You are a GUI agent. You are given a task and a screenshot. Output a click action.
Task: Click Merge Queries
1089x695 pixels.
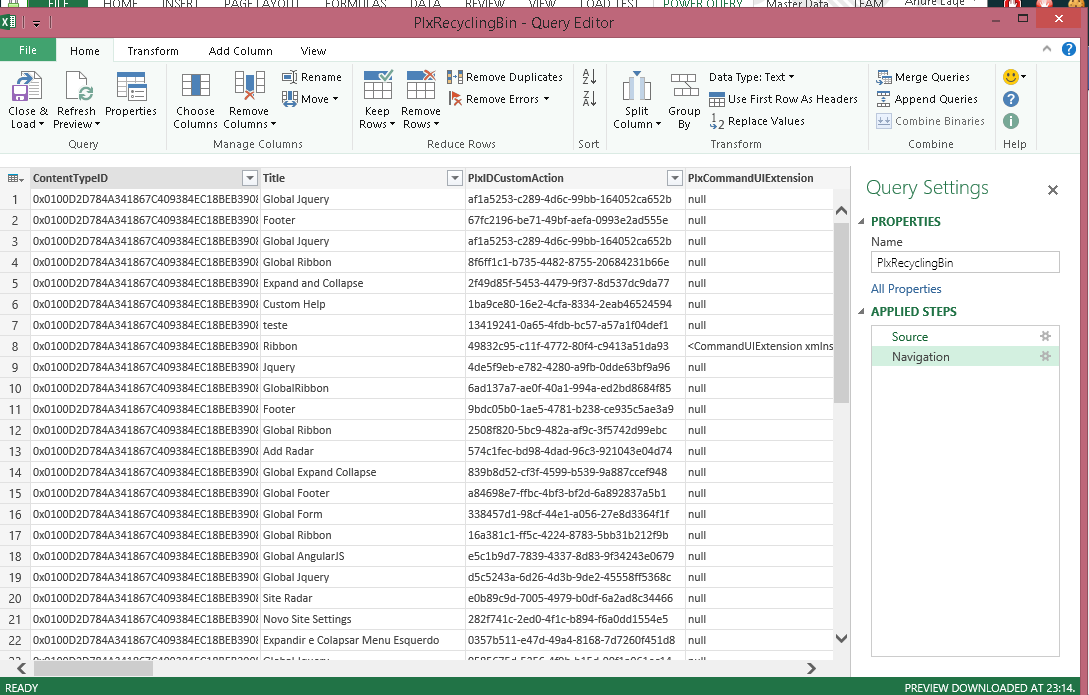[923, 77]
